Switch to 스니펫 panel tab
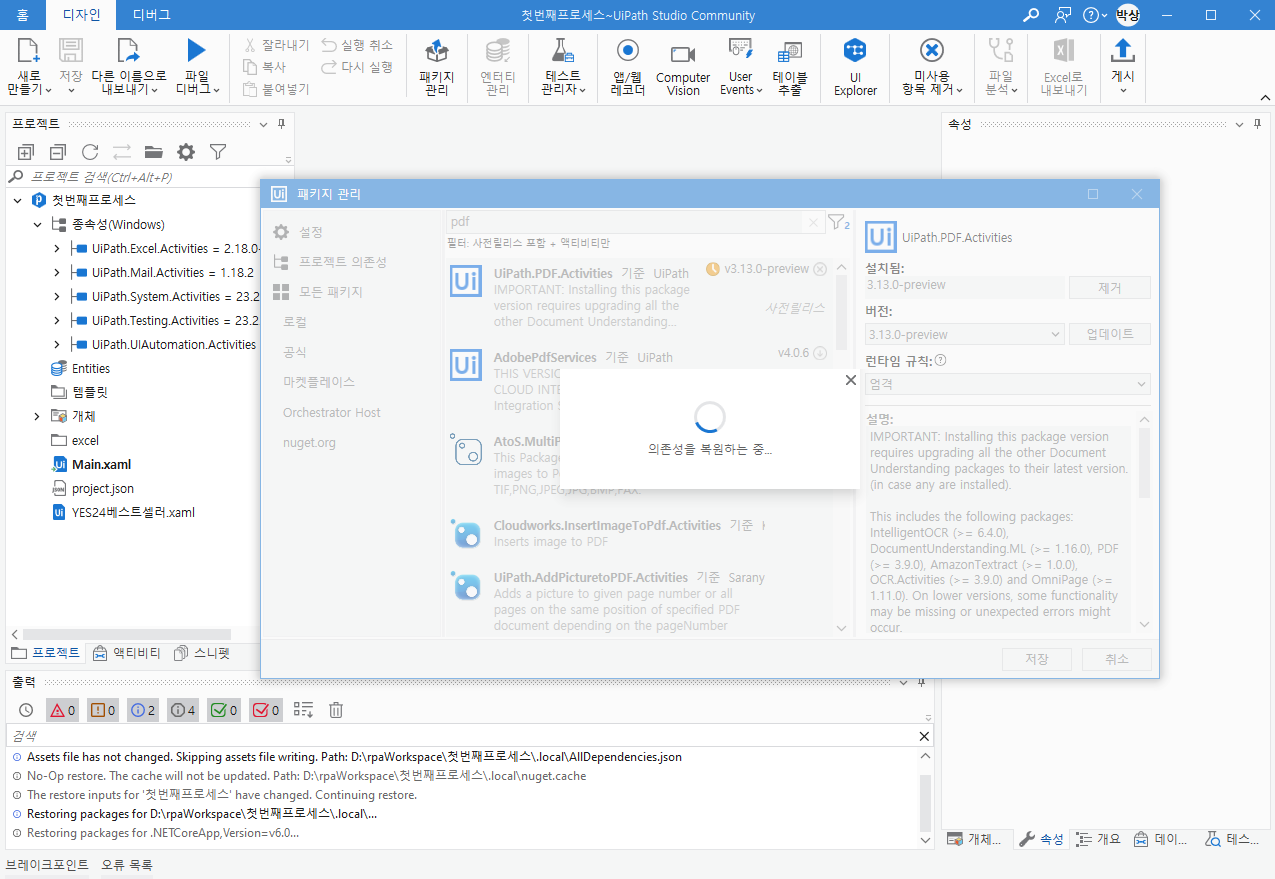This screenshot has width=1275, height=879. pyautogui.click(x=201, y=653)
